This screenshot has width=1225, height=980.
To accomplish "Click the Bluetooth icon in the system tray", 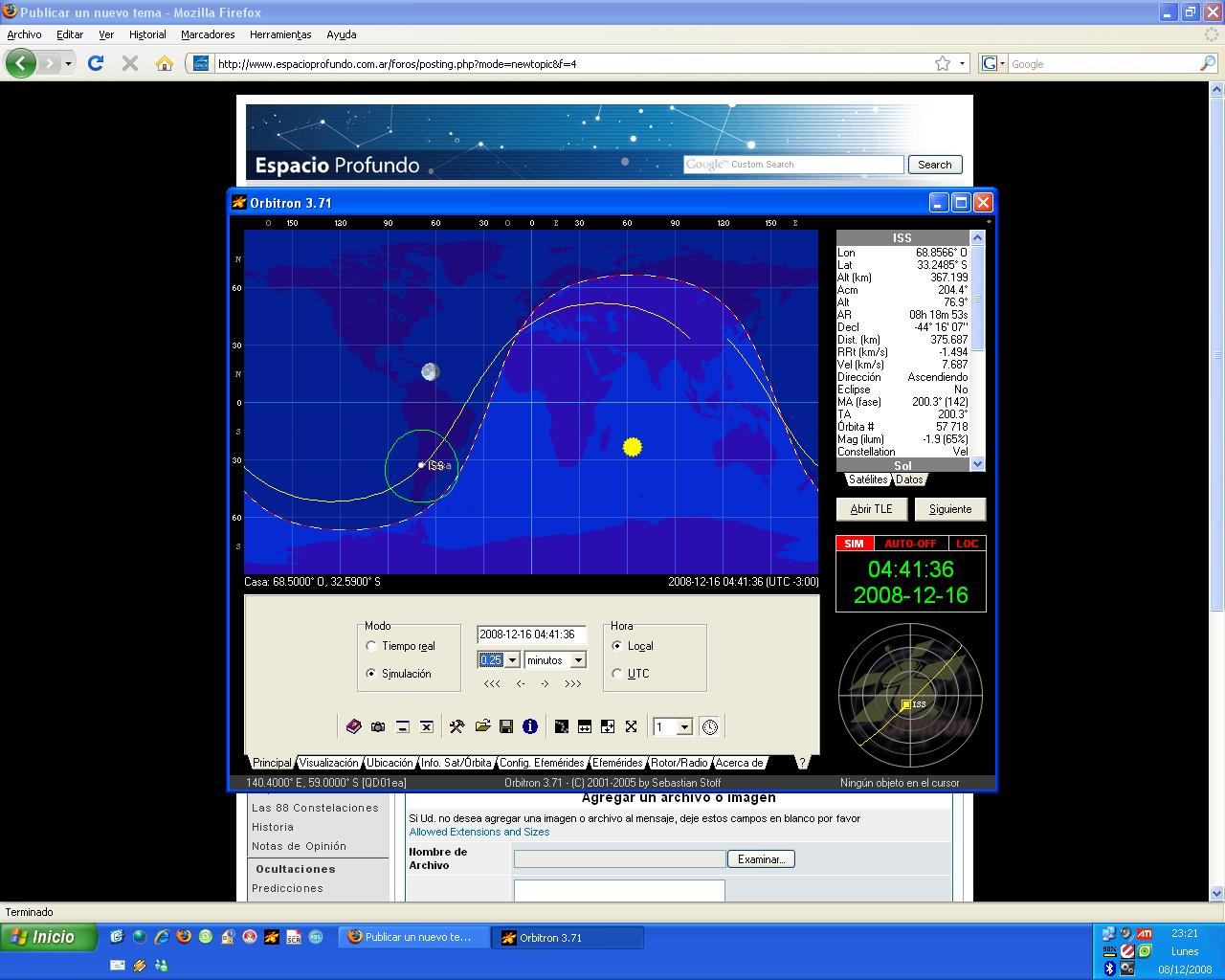I will (x=1110, y=969).
